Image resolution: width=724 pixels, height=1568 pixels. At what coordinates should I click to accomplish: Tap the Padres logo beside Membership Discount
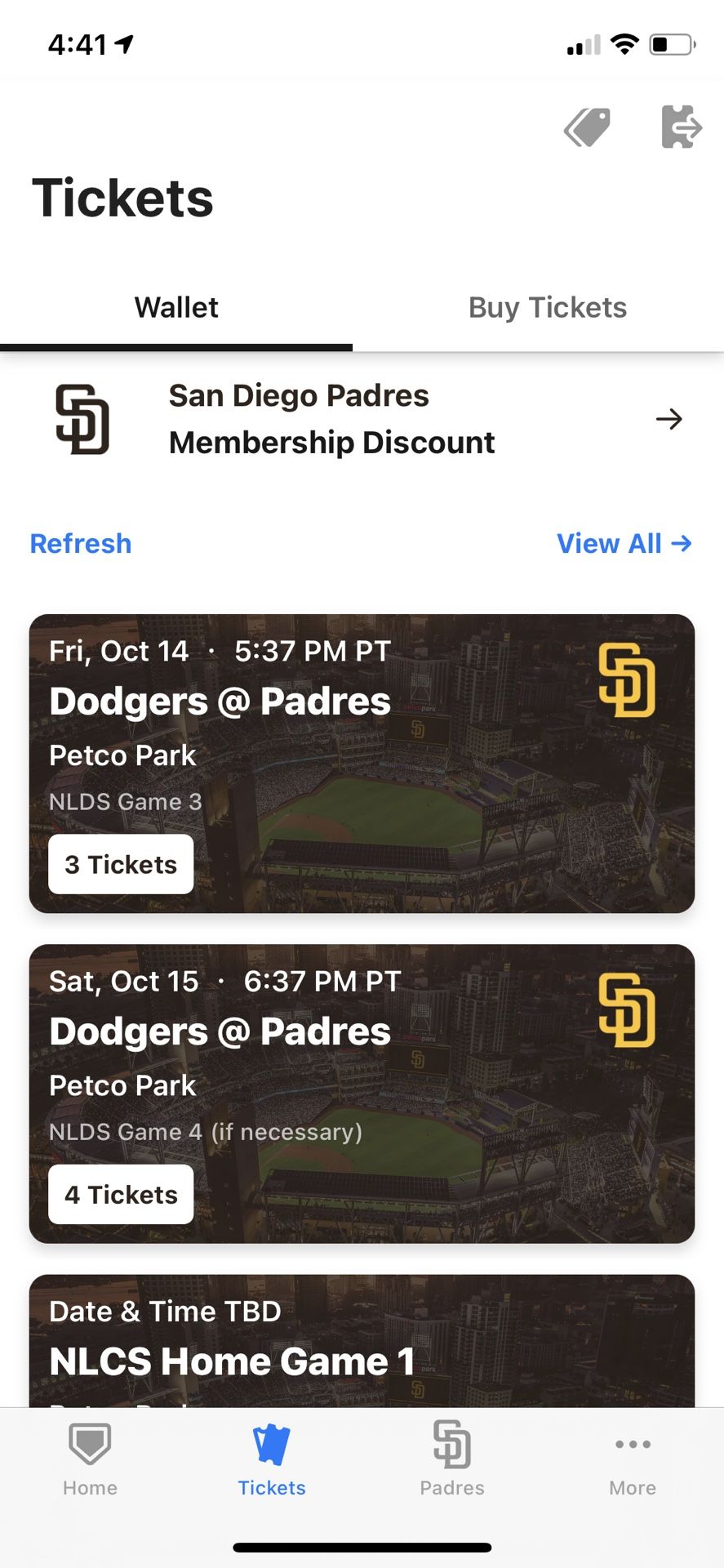tap(82, 419)
